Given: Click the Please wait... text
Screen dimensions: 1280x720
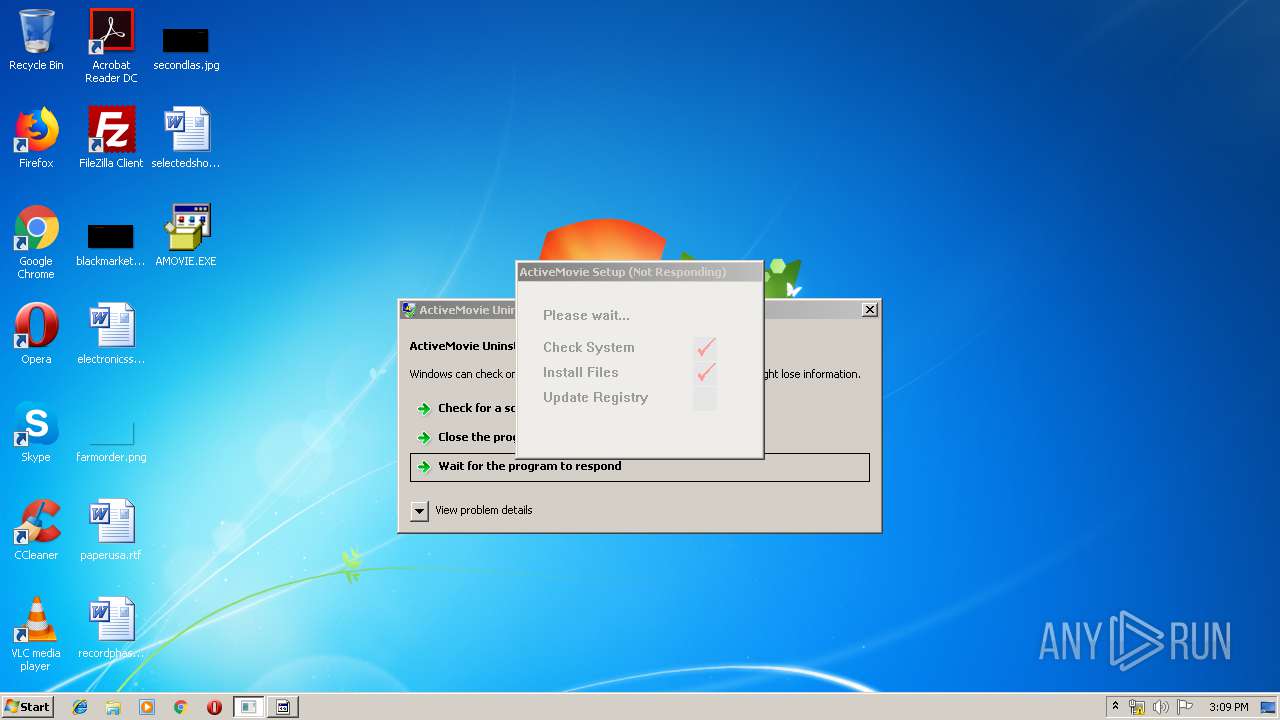Looking at the screenshot, I should (586, 315).
